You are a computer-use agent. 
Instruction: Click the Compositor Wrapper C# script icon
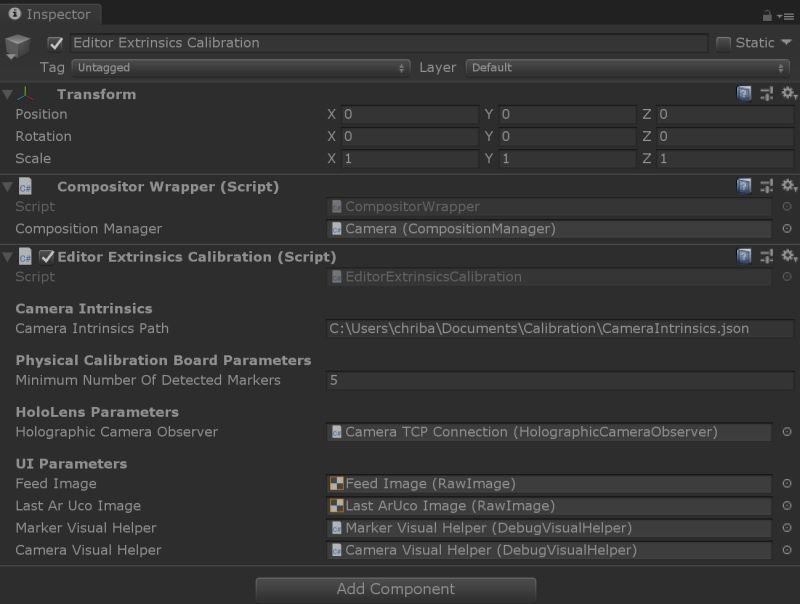pos(25,186)
